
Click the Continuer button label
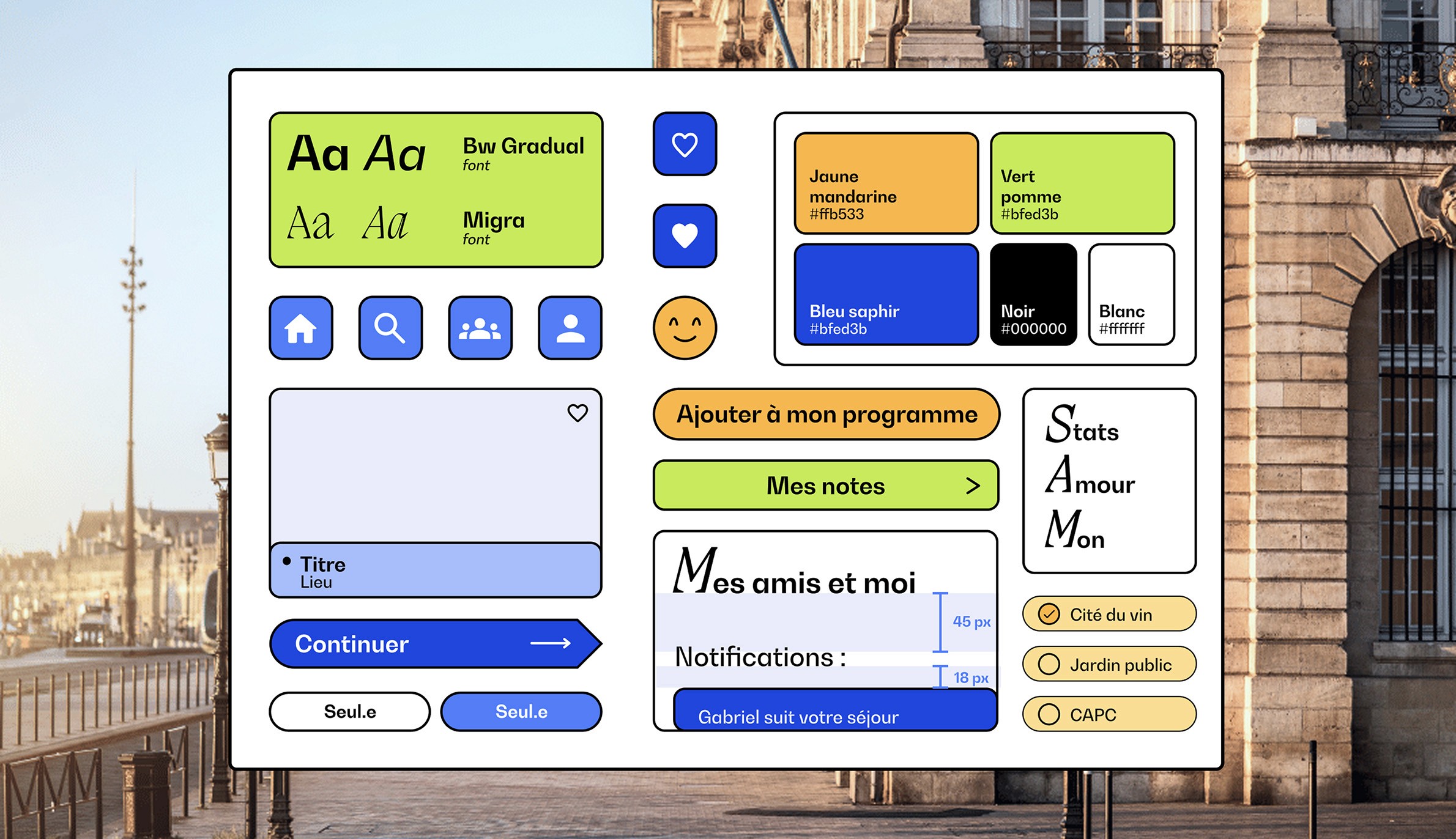coord(352,644)
